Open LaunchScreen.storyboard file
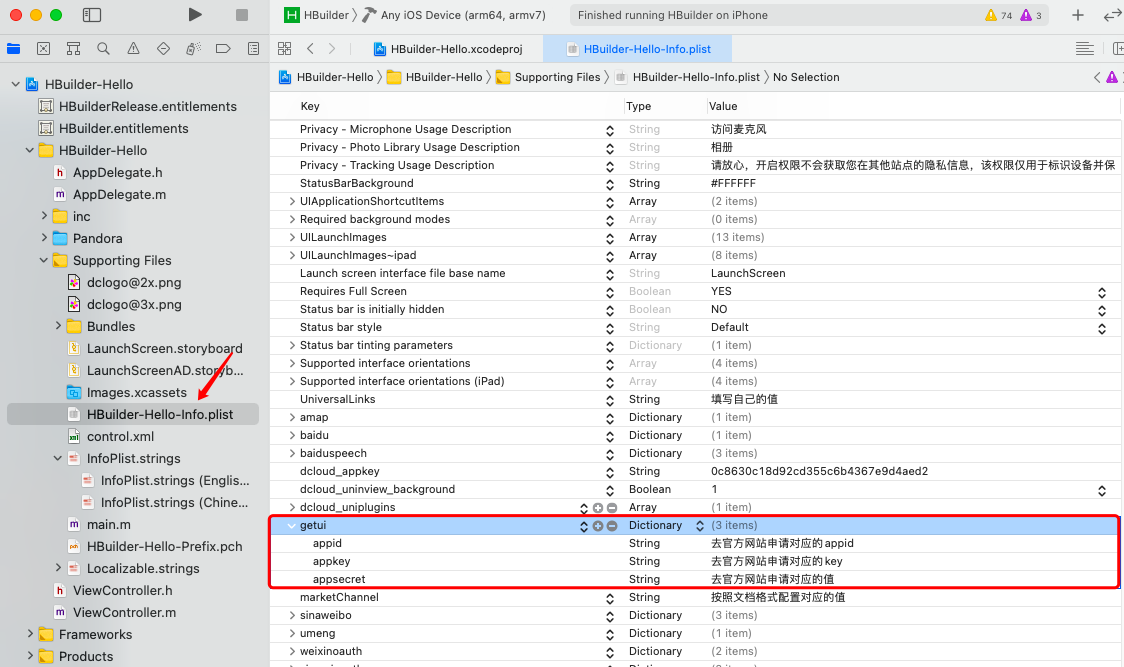The width and height of the screenshot is (1124, 667). point(164,349)
